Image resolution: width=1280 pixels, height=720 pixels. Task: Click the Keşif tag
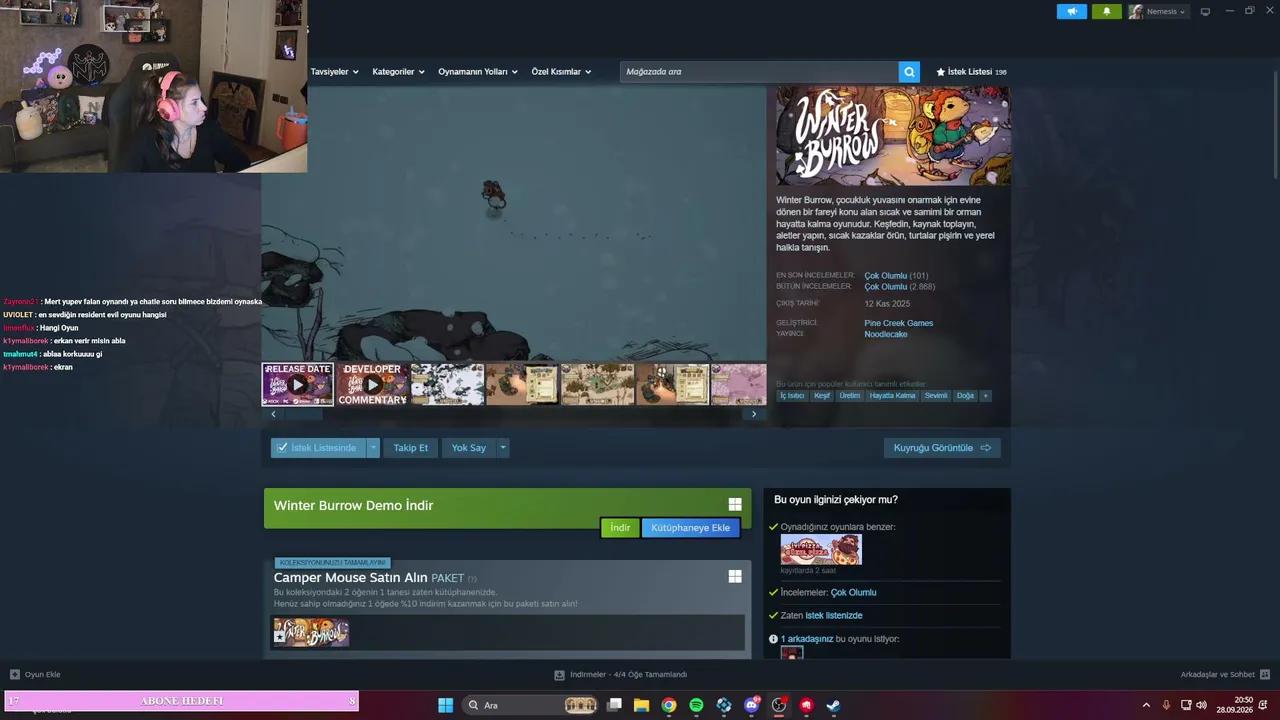tap(822, 396)
